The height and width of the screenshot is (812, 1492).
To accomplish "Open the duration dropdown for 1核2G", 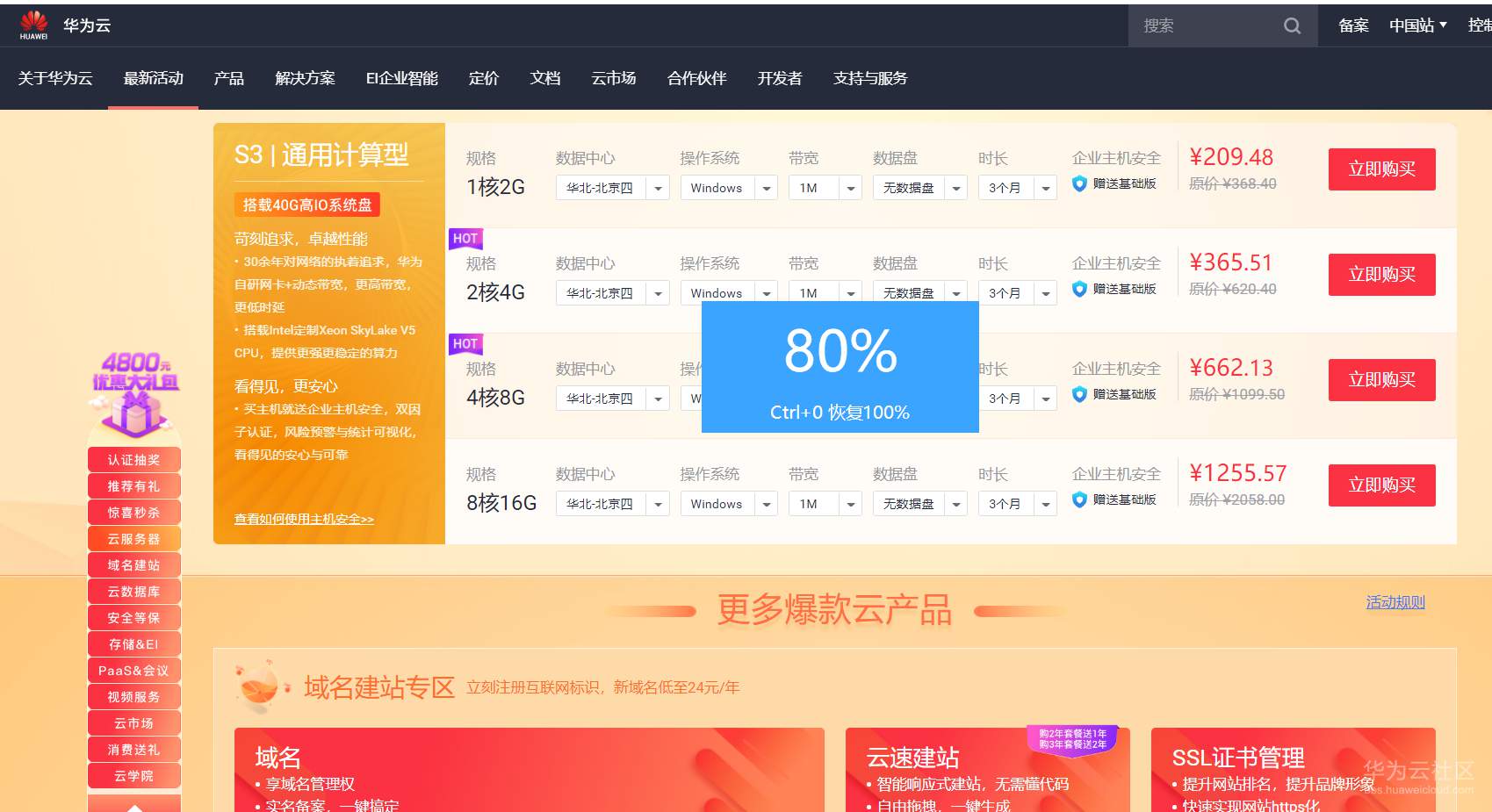I will pos(1017,188).
